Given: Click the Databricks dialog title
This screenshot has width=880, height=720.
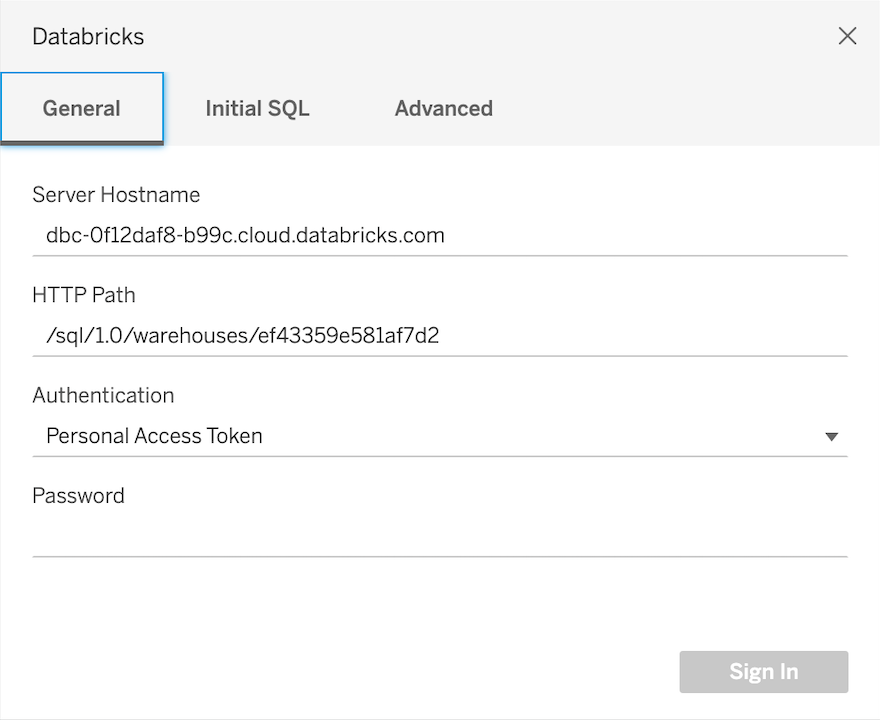Looking at the screenshot, I should pos(88,36).
